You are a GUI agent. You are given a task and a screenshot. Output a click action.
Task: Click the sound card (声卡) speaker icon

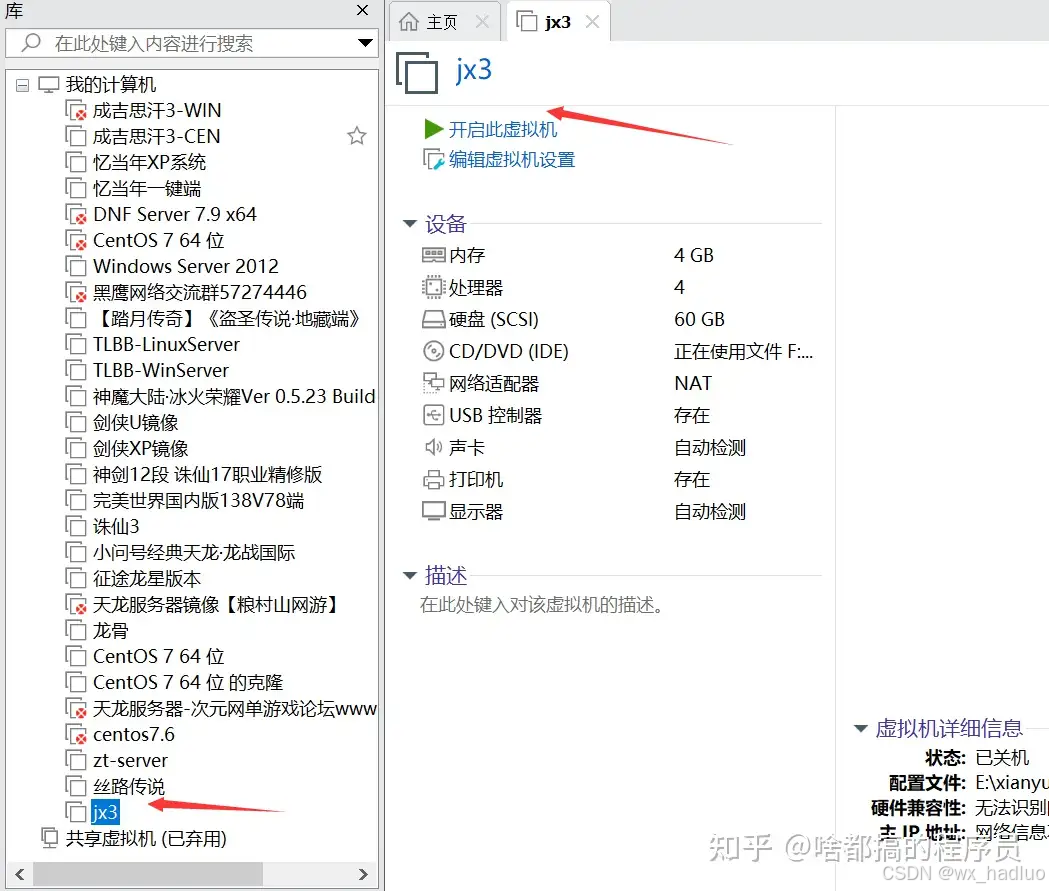[x=434, y=447]
